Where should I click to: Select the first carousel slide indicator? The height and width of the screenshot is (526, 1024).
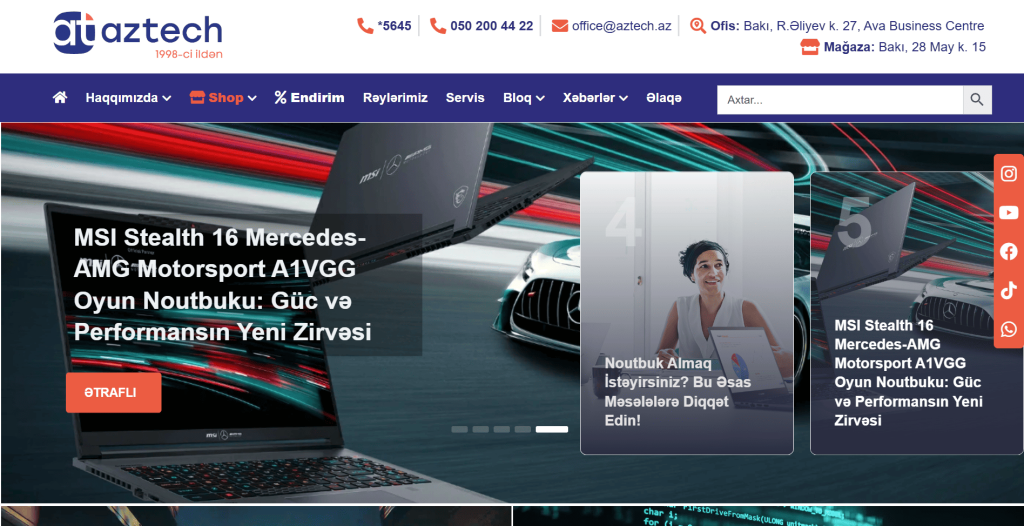pos(459,429)
